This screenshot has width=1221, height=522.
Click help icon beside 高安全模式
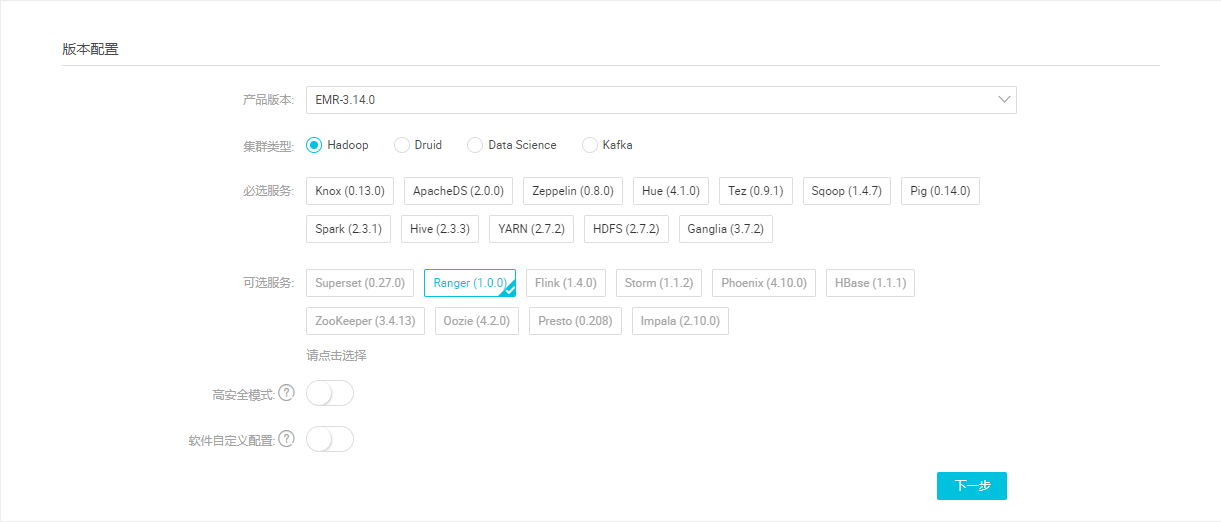[x=286, y=393]
